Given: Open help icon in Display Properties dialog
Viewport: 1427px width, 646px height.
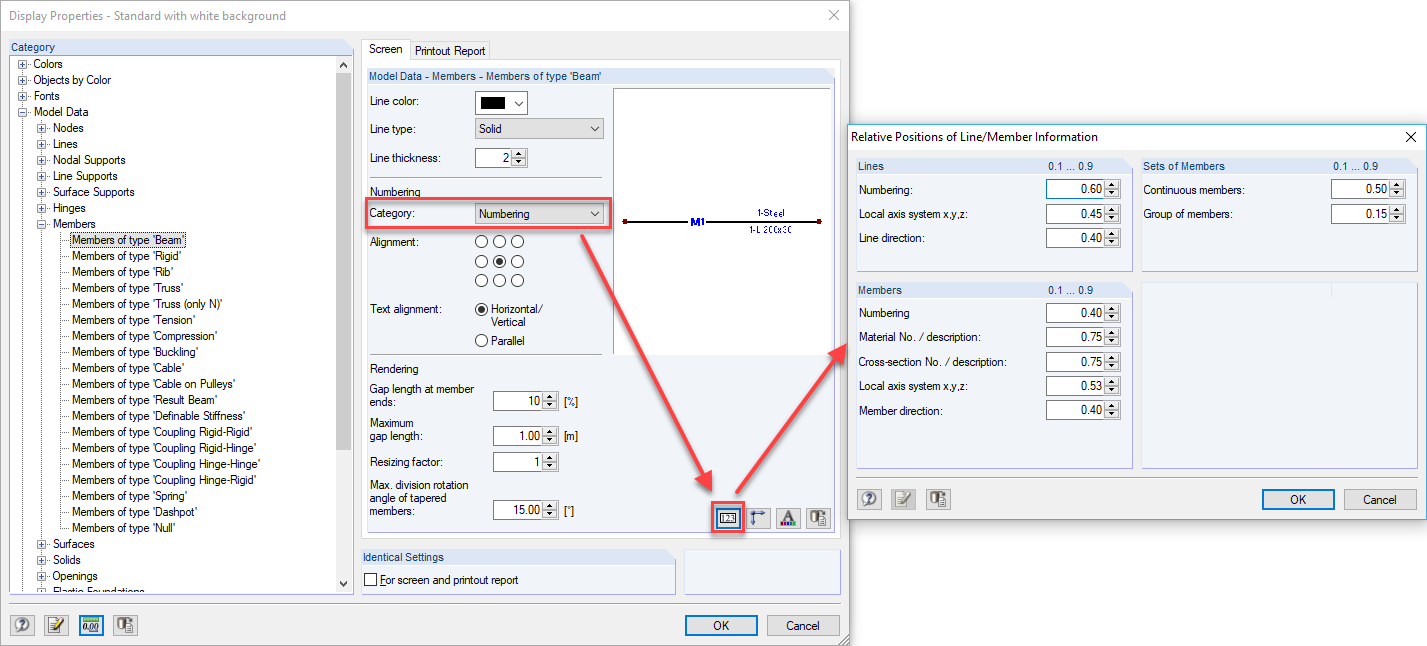Looking at the screenshot, I should (x=22, y=625).
